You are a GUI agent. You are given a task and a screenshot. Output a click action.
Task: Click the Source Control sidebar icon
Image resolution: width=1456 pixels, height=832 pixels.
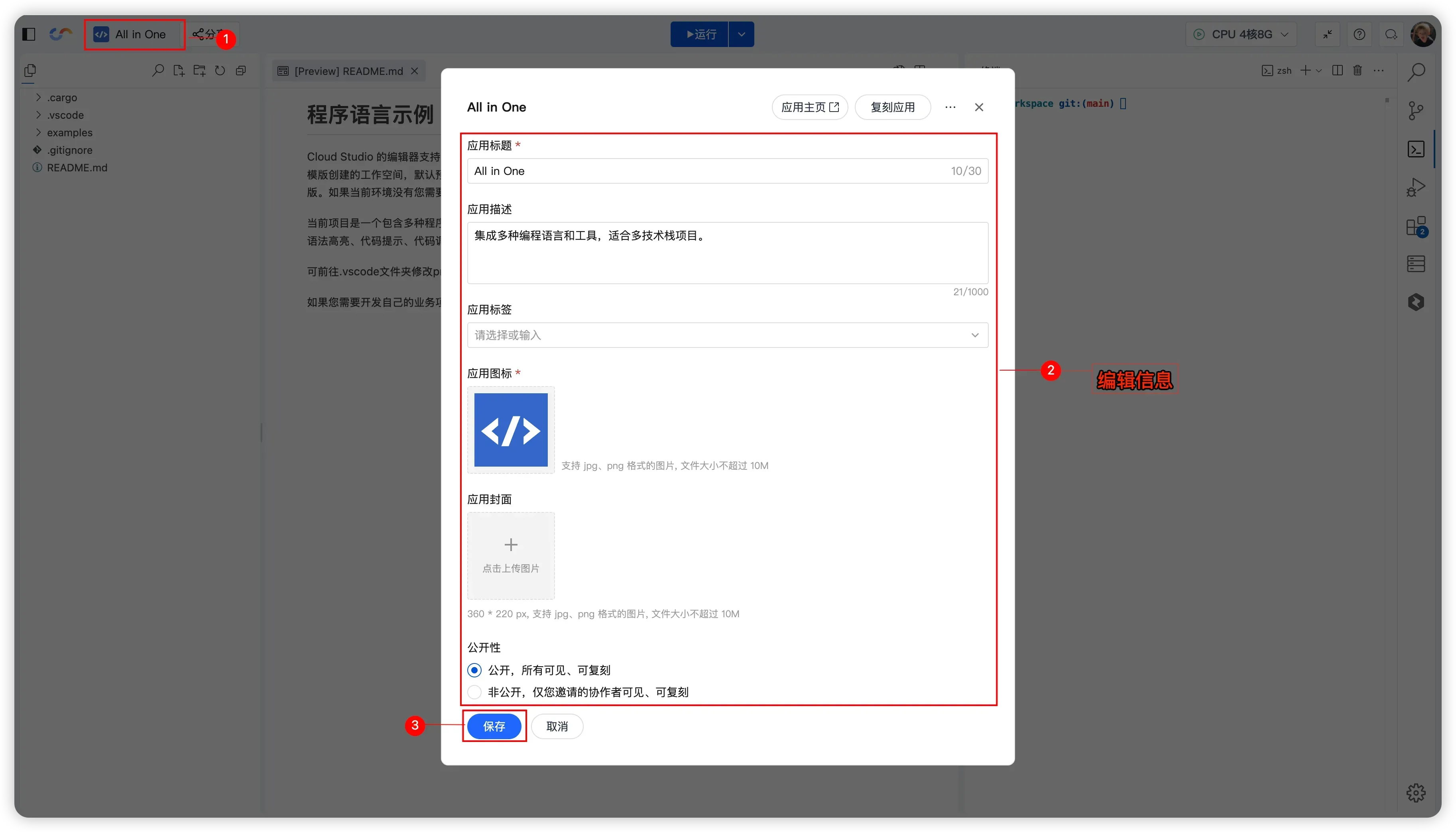click(x=1415, y=111)
